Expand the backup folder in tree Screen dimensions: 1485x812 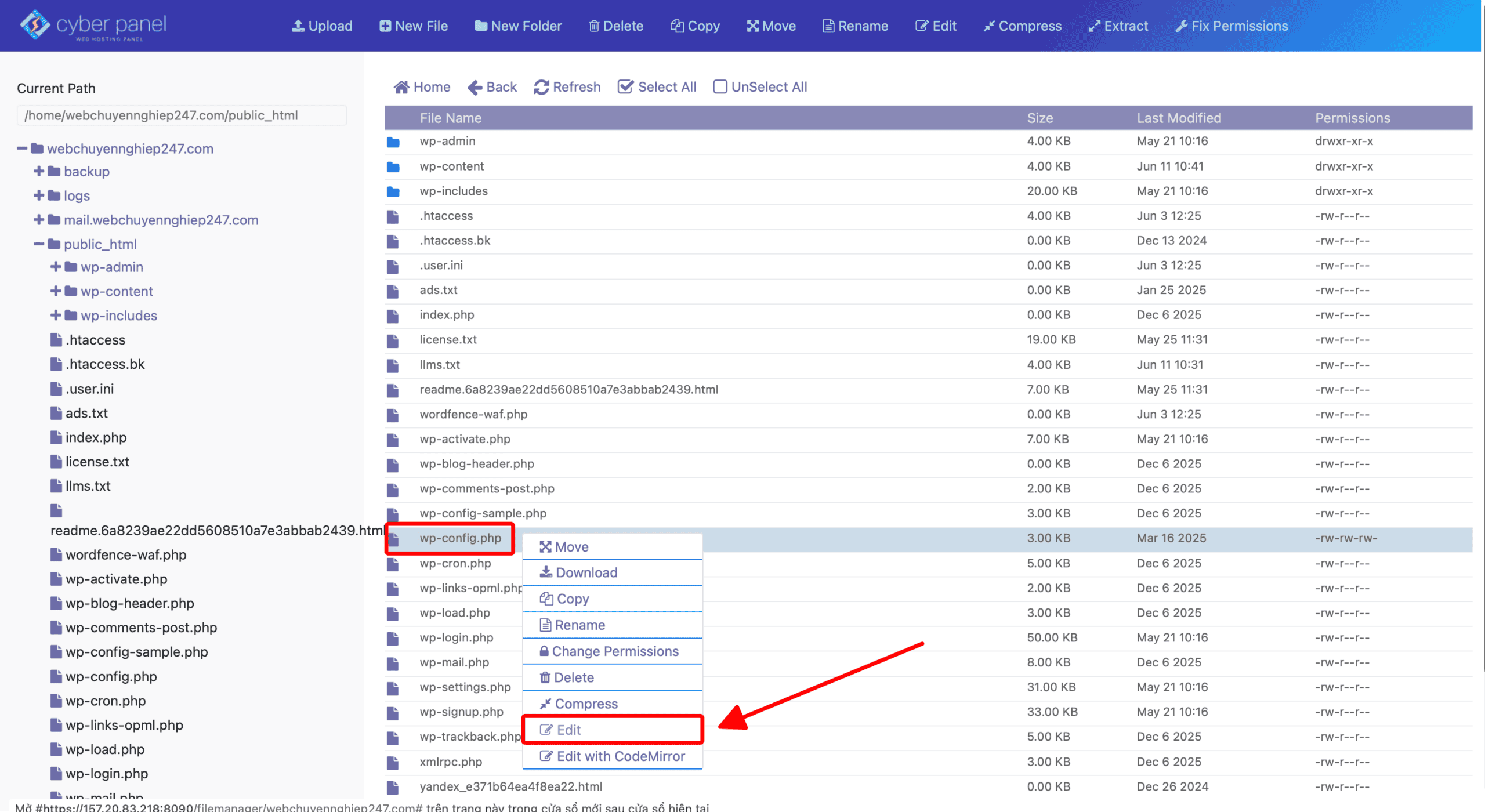pyautogui.click(x=39, y=171)
